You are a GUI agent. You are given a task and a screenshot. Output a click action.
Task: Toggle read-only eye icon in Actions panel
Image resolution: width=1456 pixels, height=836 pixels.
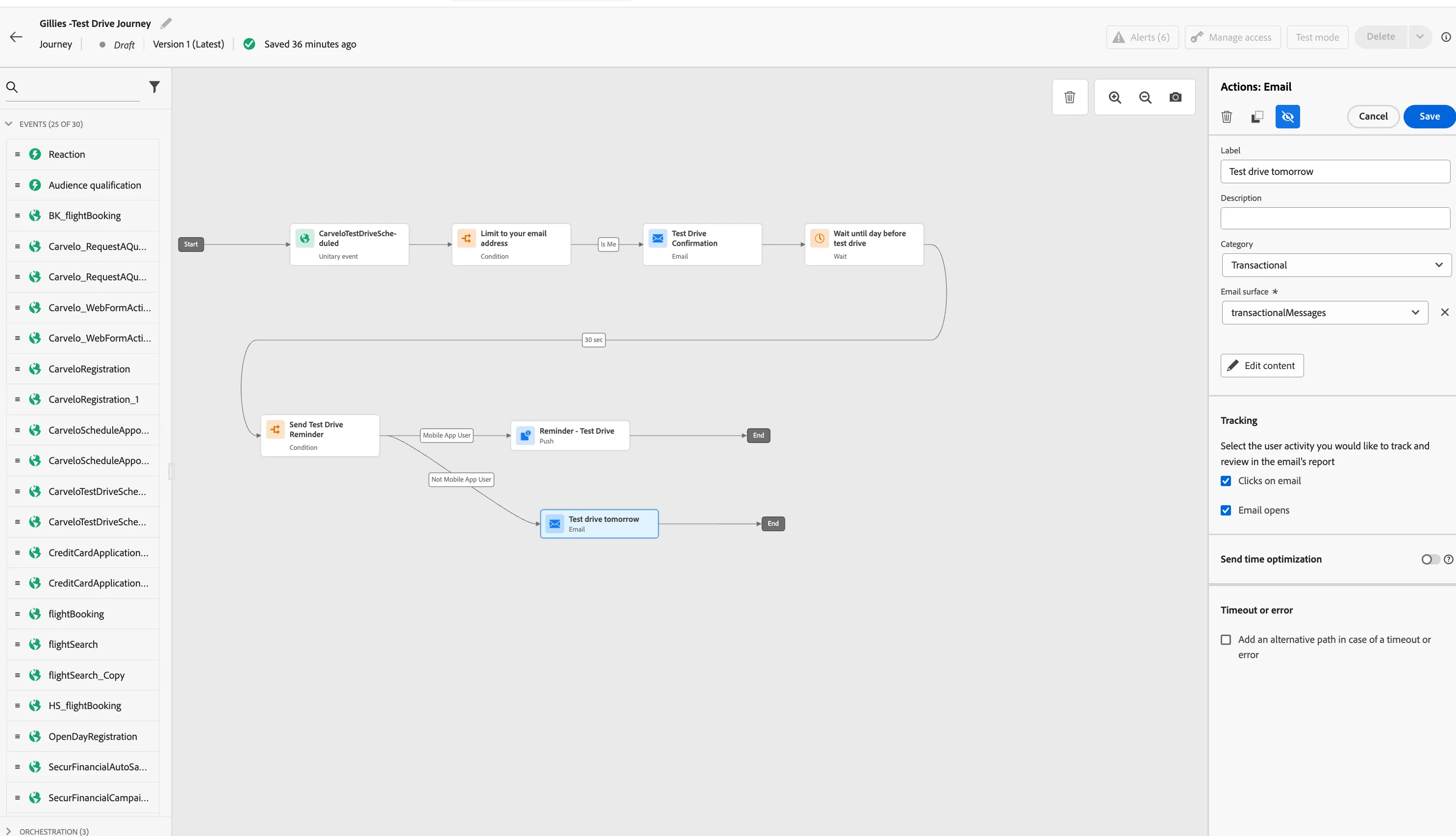[1288, 117]
